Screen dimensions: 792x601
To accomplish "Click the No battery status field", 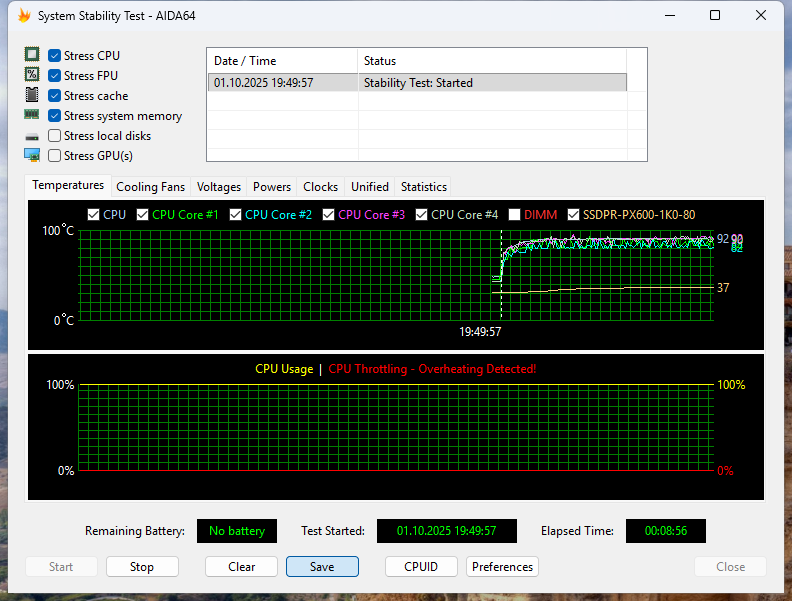I will click(x=237, y=531).
